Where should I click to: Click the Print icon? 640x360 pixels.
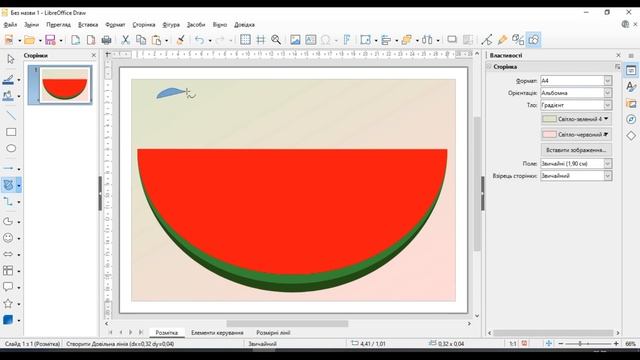tap(107, 40)
